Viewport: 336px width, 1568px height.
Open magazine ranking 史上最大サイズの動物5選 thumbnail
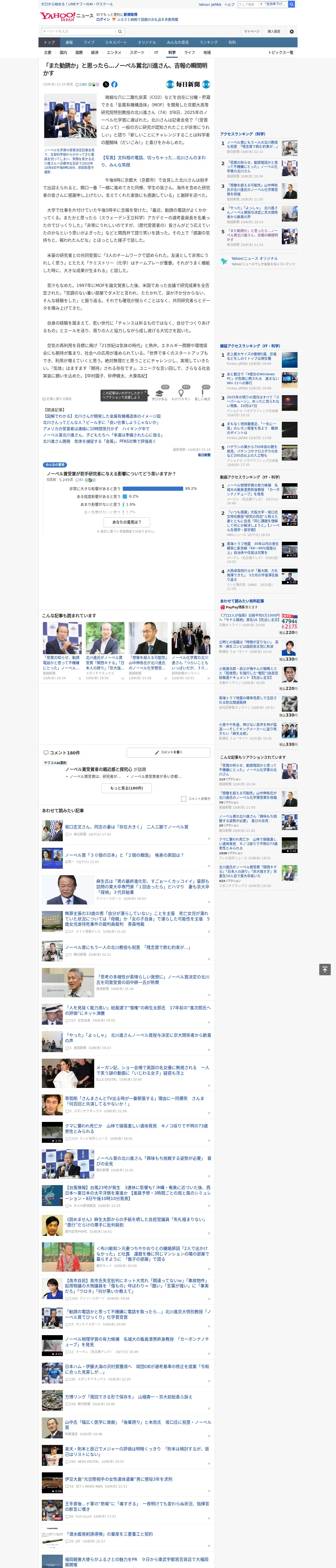(x=290, y=360)
